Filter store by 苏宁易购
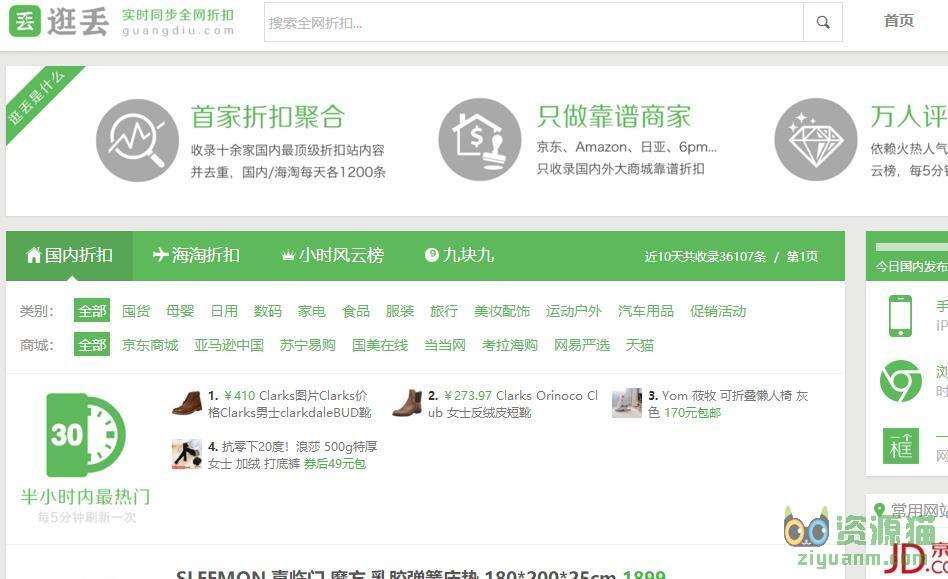Screen dimensions: 948x579 point(308,344)
